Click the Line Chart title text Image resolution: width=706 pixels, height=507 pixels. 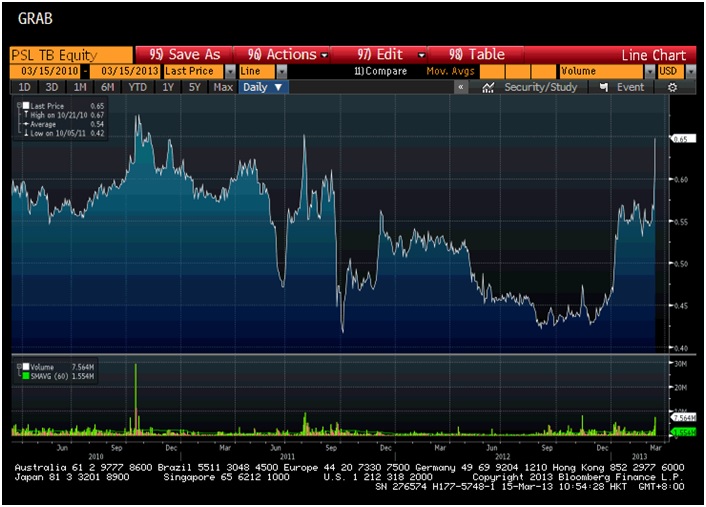point(653,55)
